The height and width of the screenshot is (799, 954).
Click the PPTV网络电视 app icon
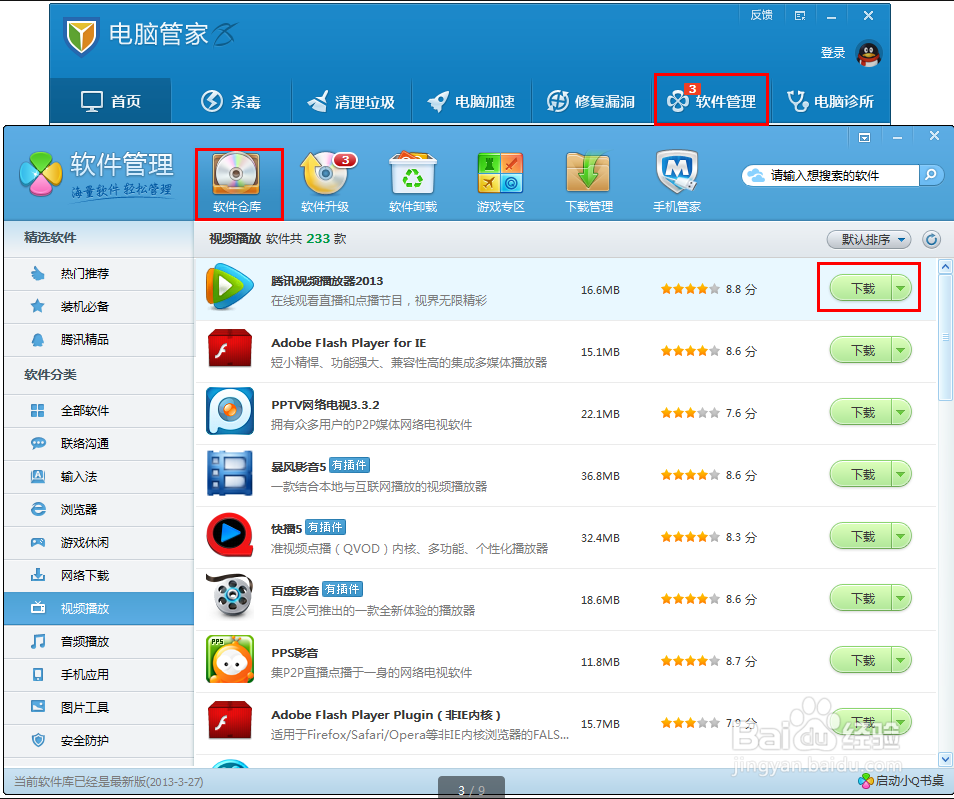(x=229, y=411)
